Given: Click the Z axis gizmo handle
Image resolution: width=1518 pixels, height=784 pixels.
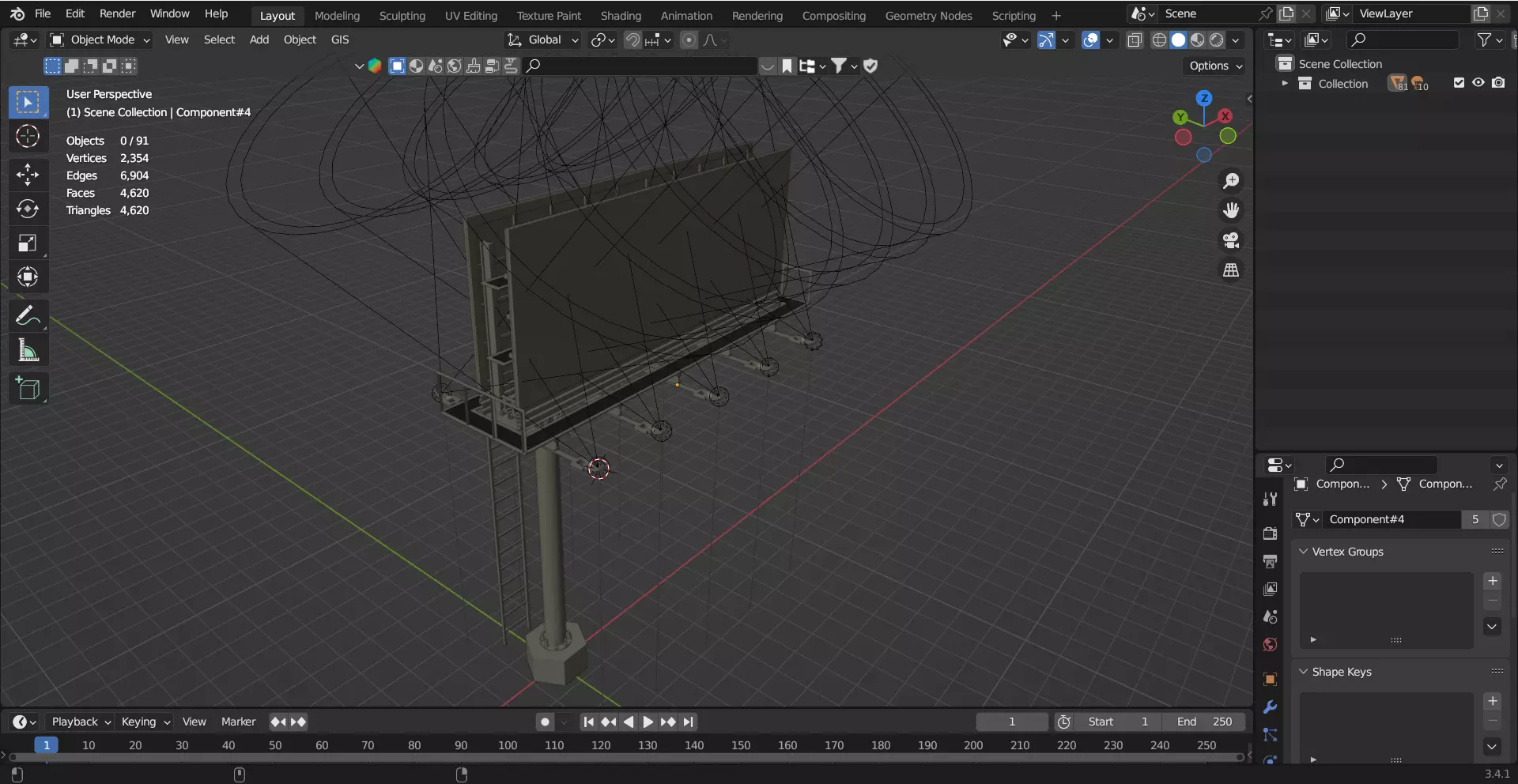Looking at the screenshot, I should 1204,98.
